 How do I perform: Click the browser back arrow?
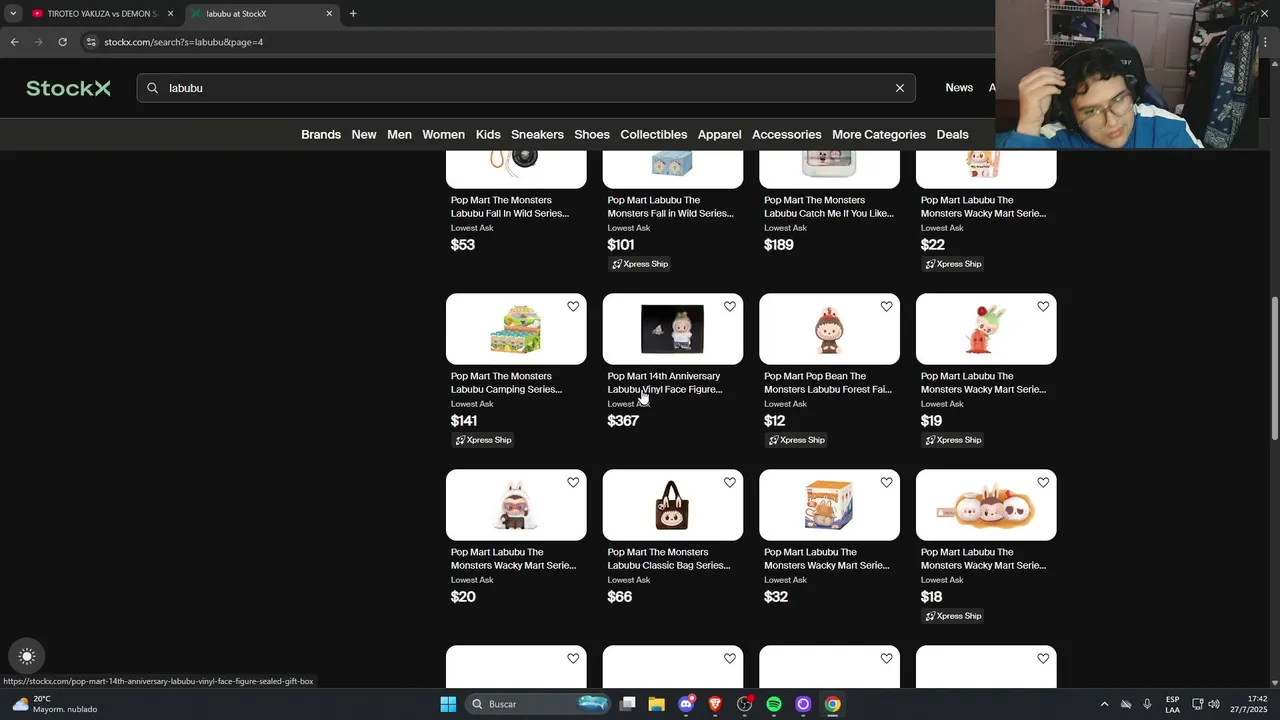tap(14, 42)
